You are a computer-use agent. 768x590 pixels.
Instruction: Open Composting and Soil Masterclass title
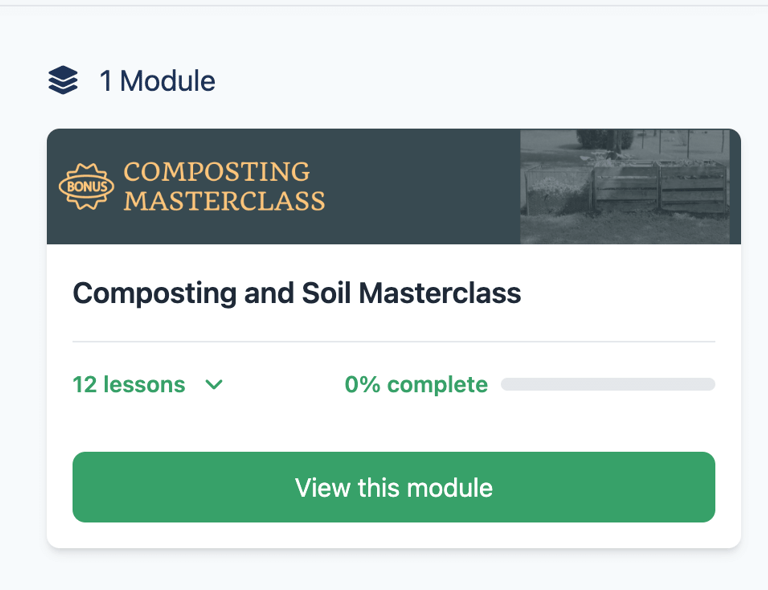297,293
